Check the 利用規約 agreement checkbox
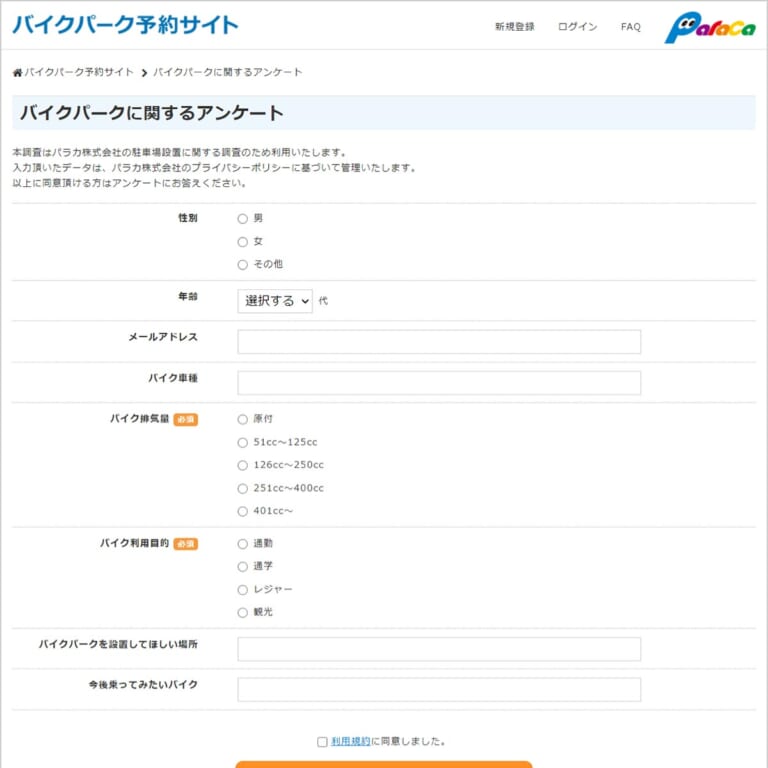Viewport: 768px width, 768px height. (322, 742)
